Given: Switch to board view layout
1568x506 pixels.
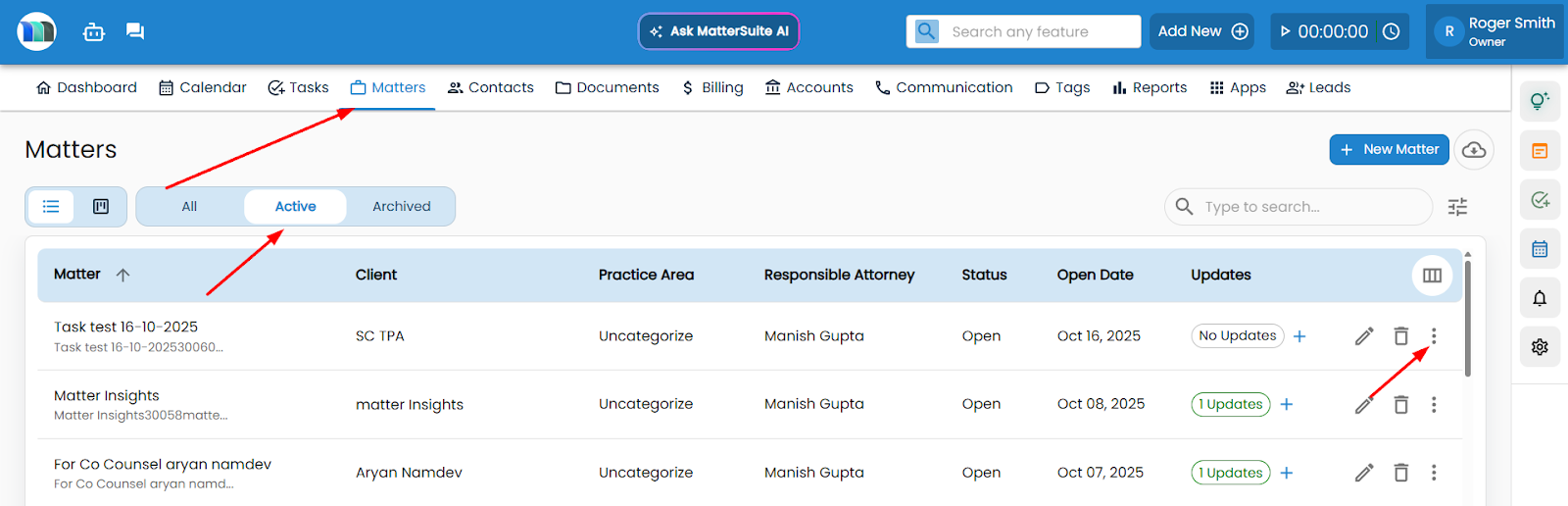Looking at the screenshot, I should point(101,207).
